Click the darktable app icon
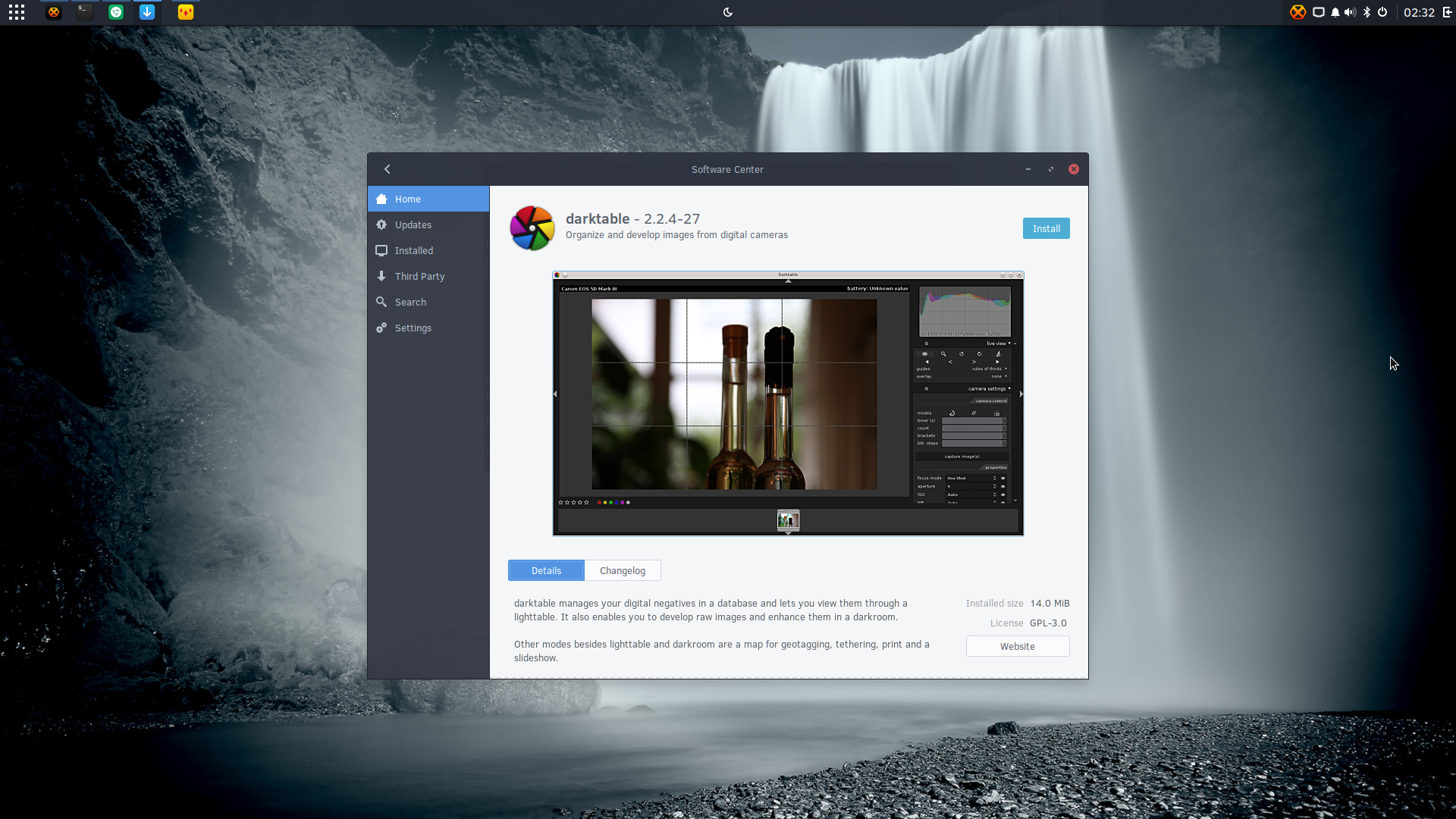Screen dimensions: 1456x819 click(x=532, y=227)
